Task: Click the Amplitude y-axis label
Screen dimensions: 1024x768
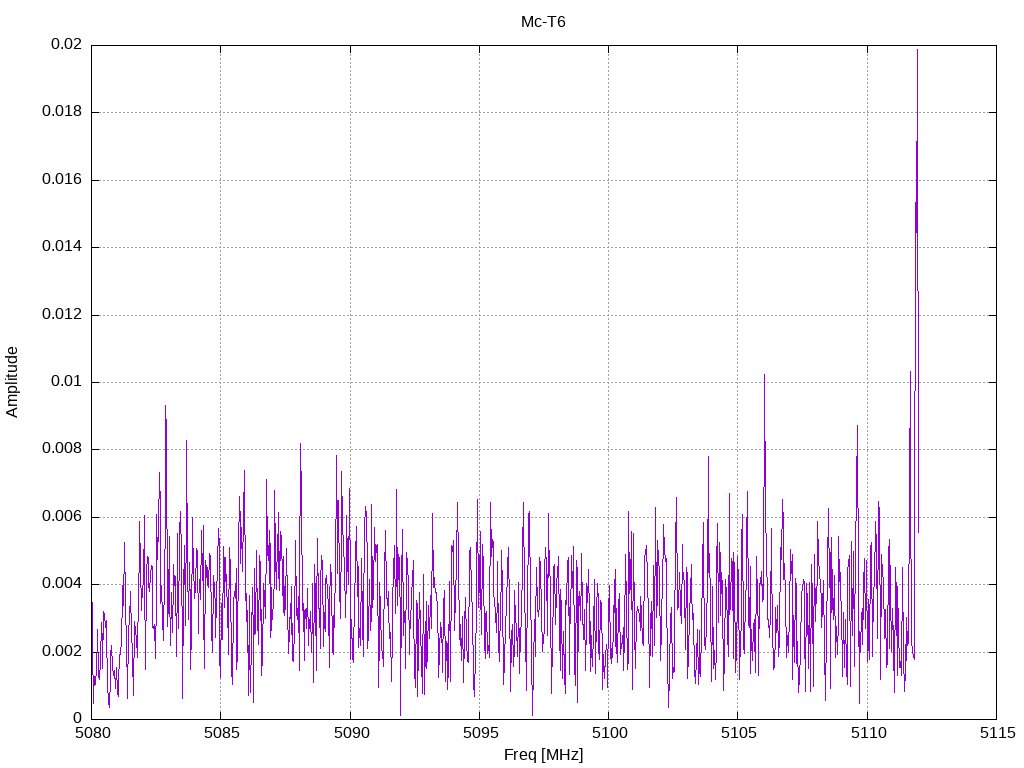Action: click(x=12, y=381)
